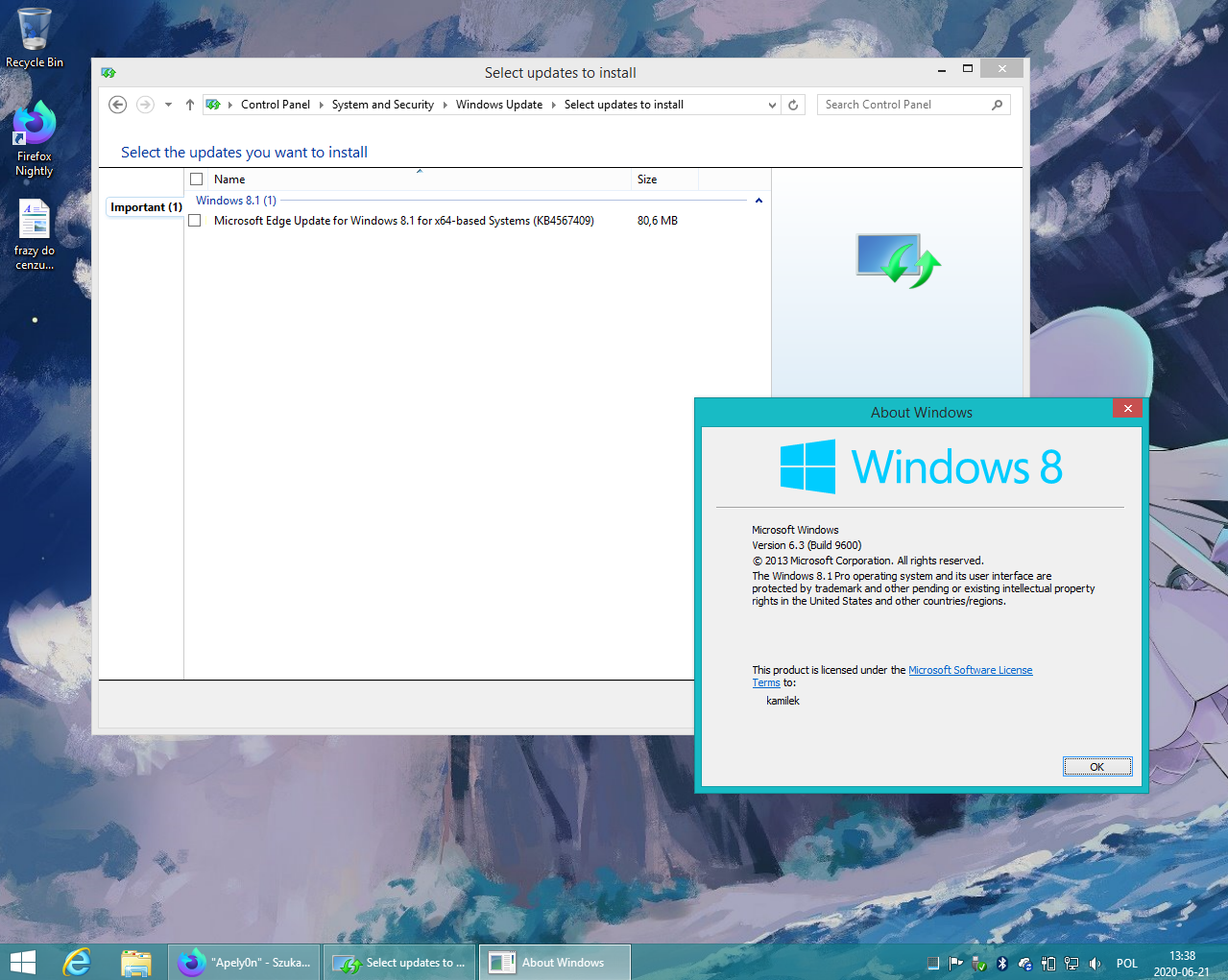Go up one level with the Up arrow
This screenshot has width=1228, height=980.
point(190,105)
